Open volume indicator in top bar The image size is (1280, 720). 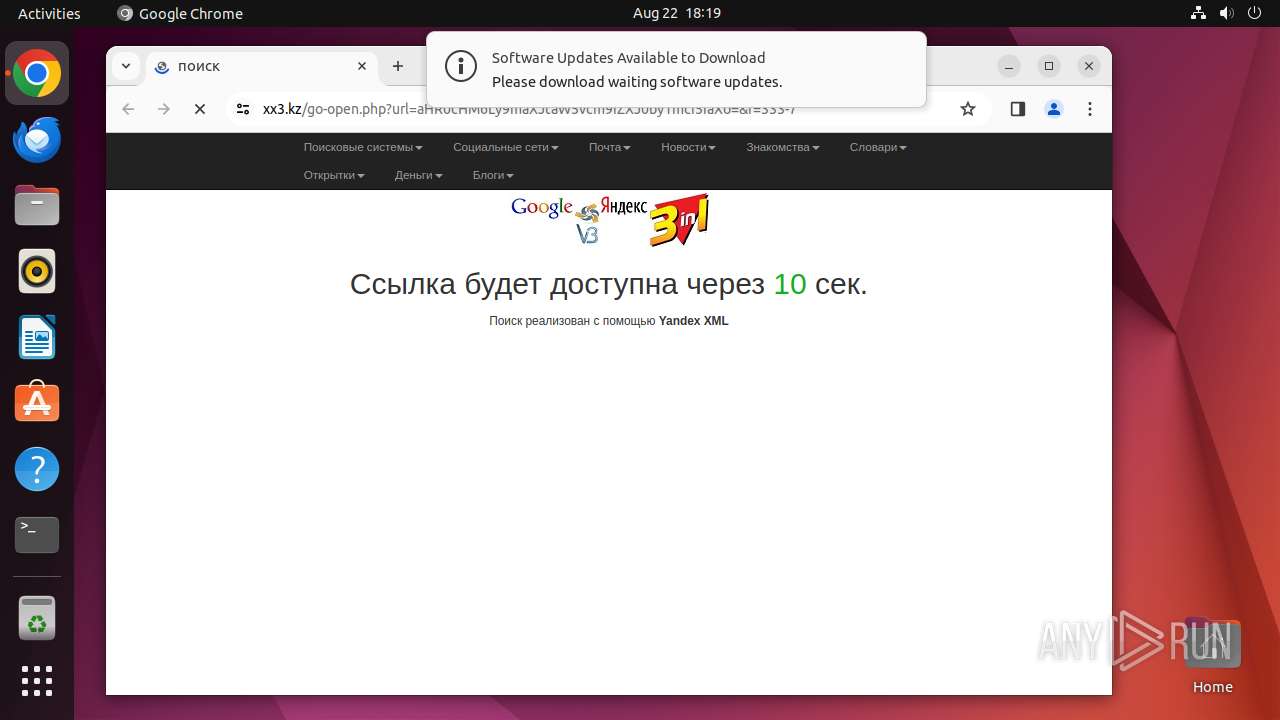click(1226, 13)
